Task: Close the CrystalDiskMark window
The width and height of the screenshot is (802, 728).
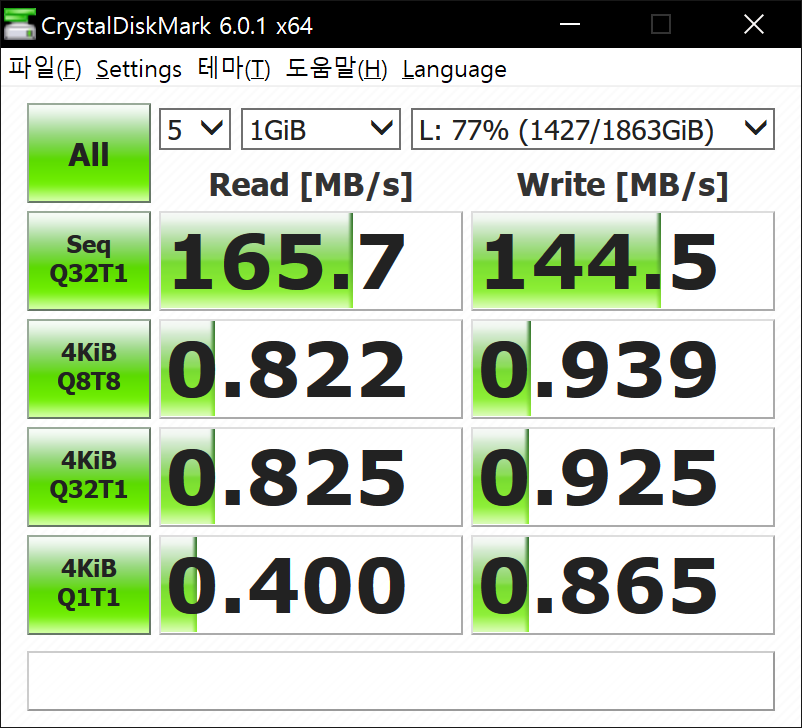Action: click(753, 24)
